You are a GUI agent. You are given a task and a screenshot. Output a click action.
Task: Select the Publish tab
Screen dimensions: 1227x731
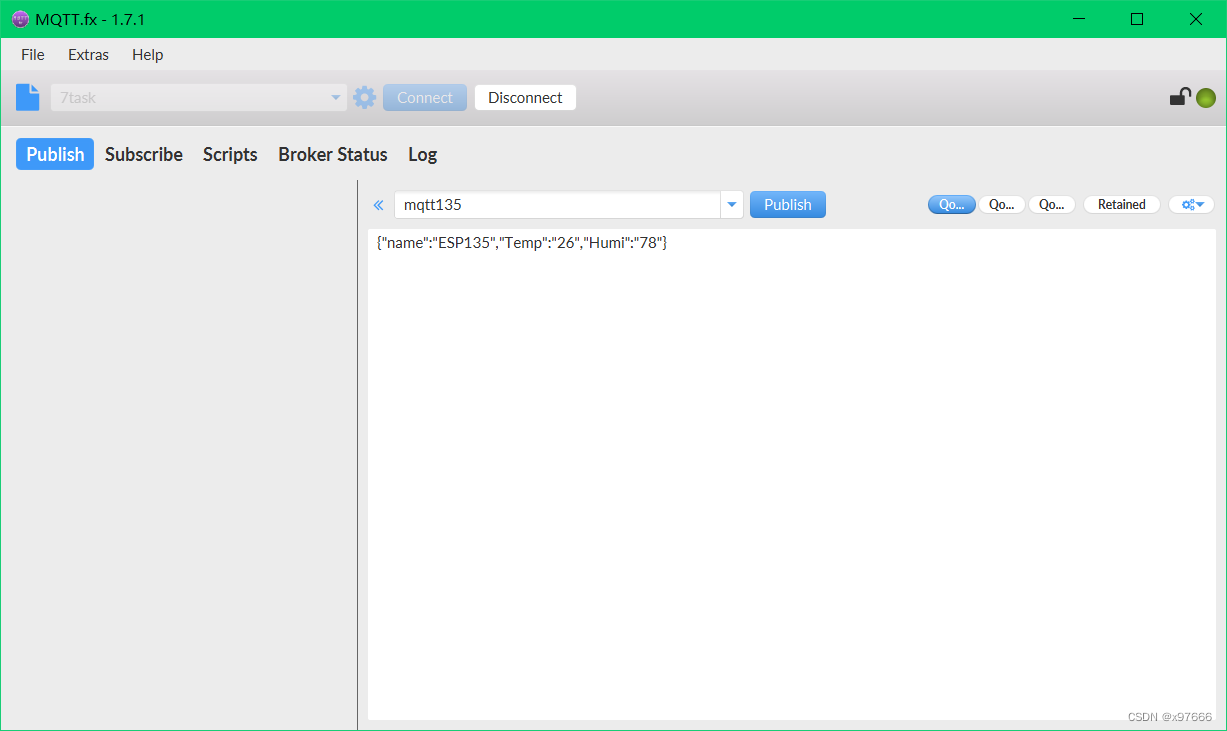[x=55, y=154]
